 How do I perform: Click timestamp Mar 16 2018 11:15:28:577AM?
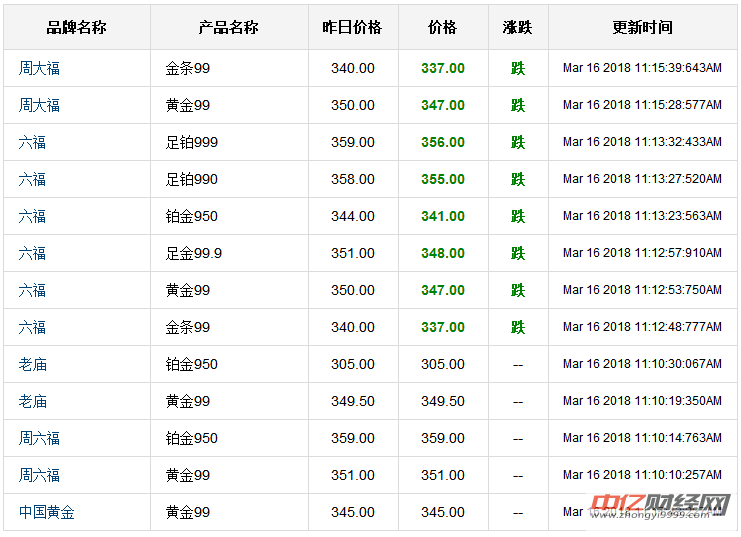(x=642, y=105)
